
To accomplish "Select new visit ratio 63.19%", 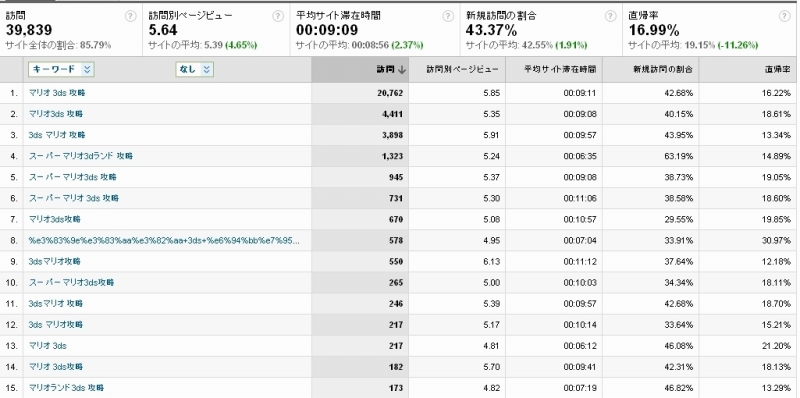I will (x=679, y=156).
